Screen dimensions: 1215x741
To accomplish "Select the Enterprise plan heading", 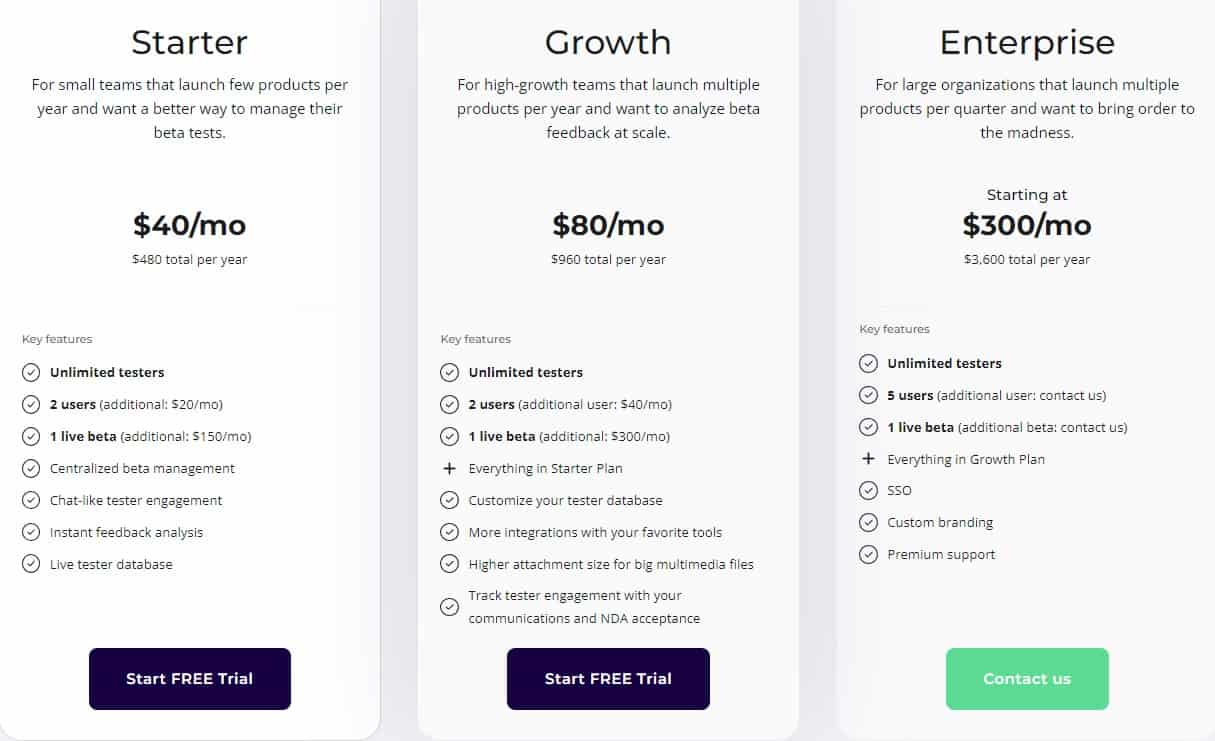I will tap(1027, 42).
